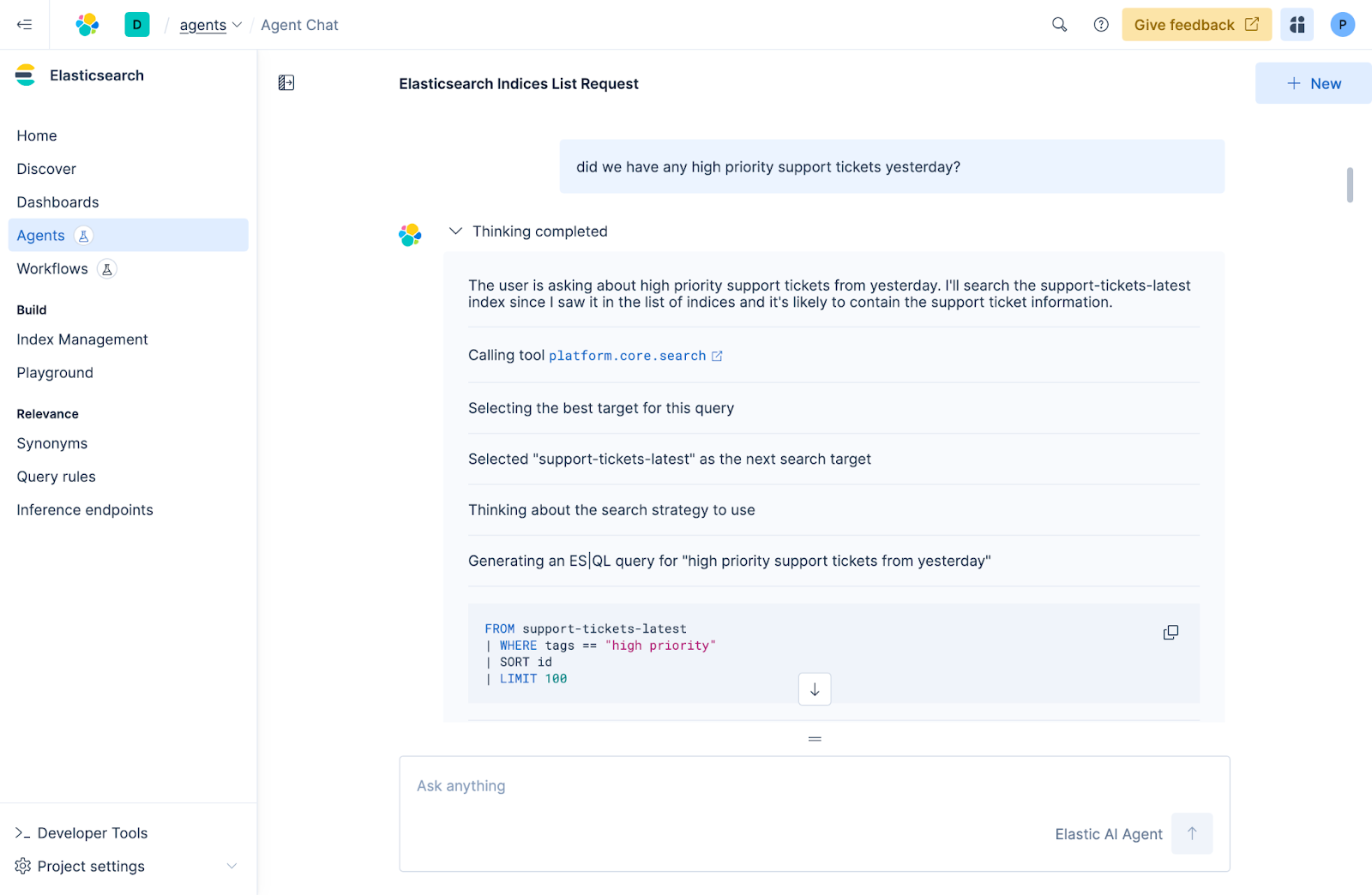Click the chat scrollbar thumb

coord(1350,185)
